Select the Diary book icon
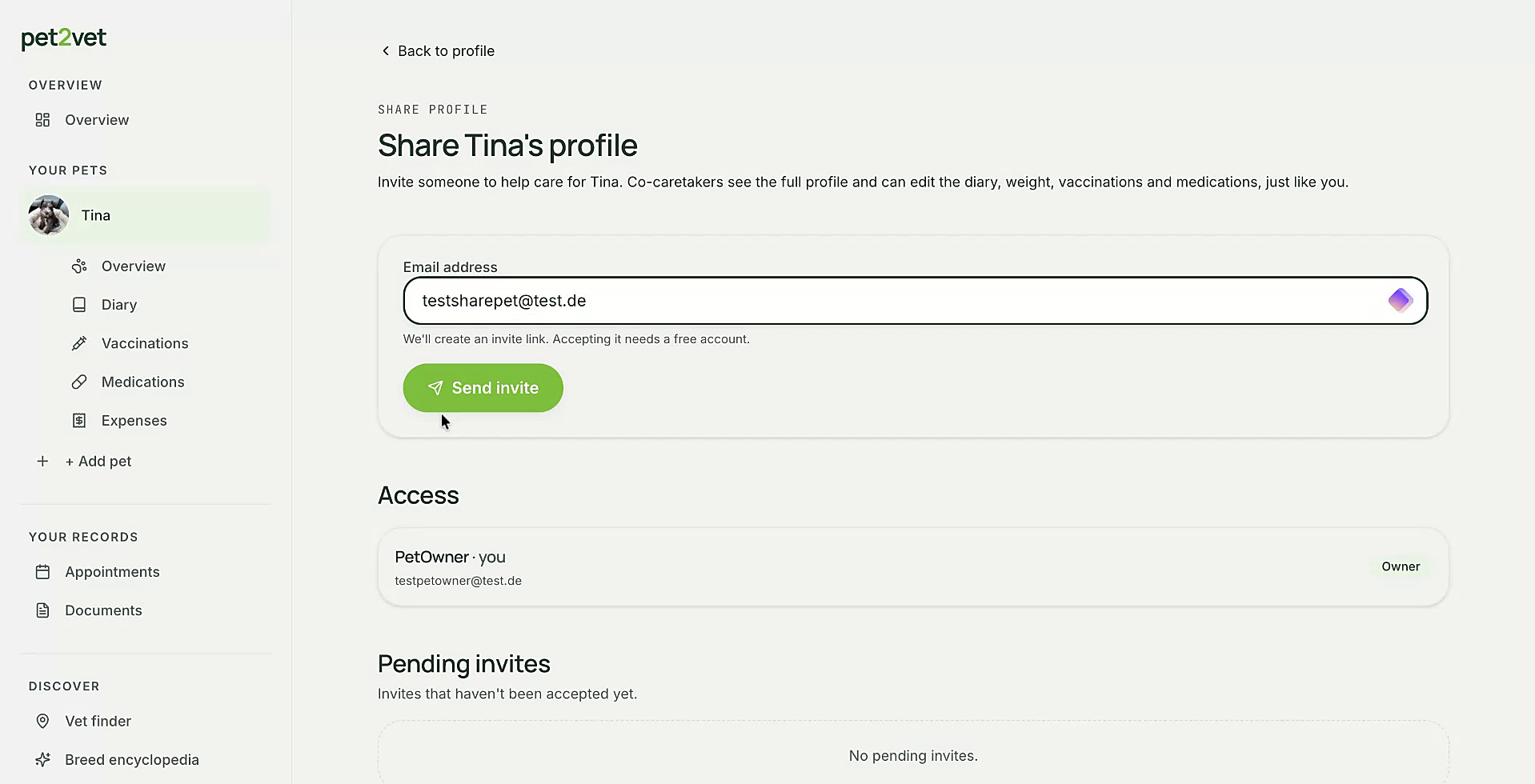 [79, 305]
